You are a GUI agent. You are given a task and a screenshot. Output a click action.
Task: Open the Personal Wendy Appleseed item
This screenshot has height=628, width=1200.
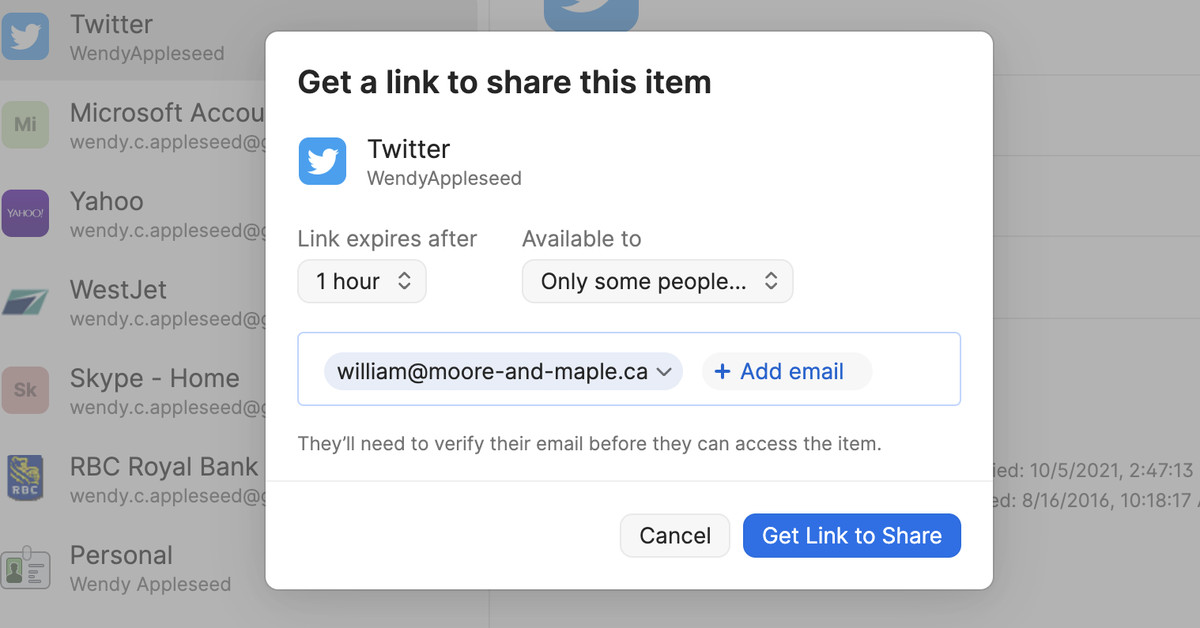[x=150, y=567]
